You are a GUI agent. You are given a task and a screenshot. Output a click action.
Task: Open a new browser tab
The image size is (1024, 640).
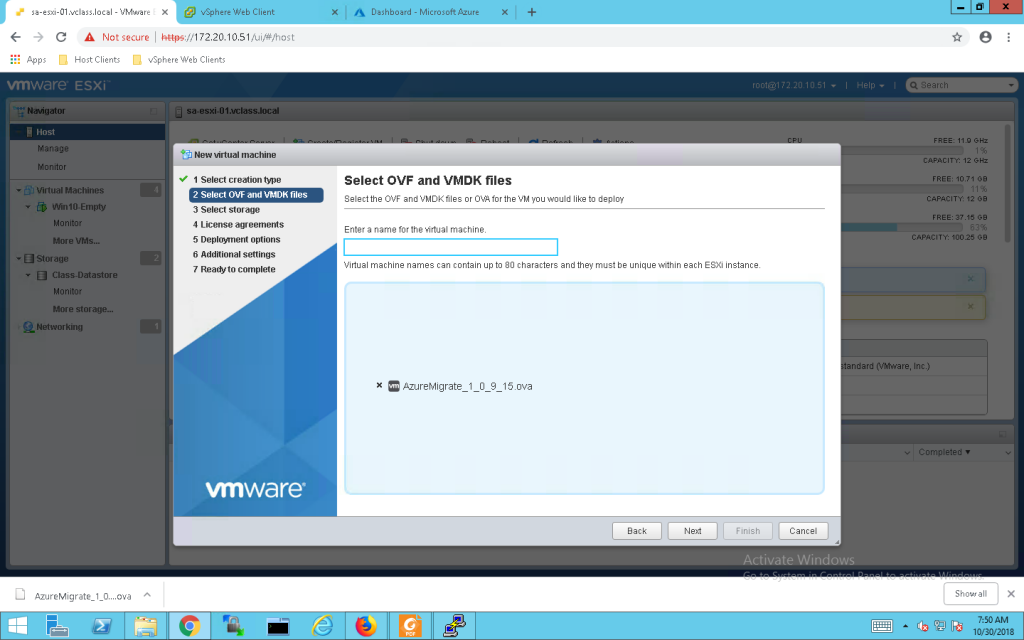click(532, 12)
